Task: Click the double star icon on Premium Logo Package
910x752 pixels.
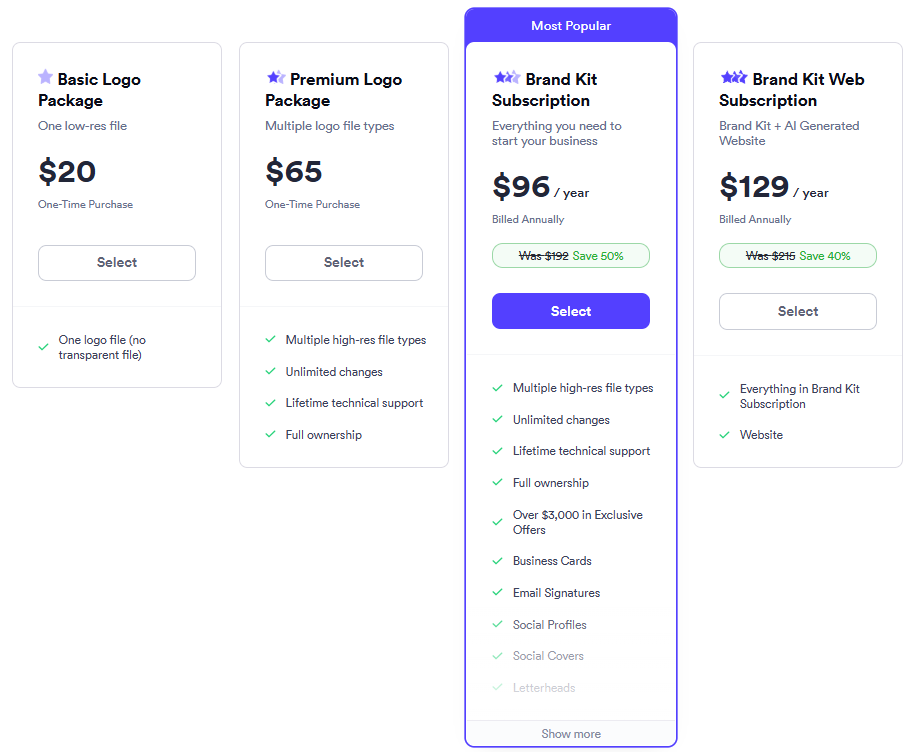Action: pyautogui.click(x=275, y=77)
